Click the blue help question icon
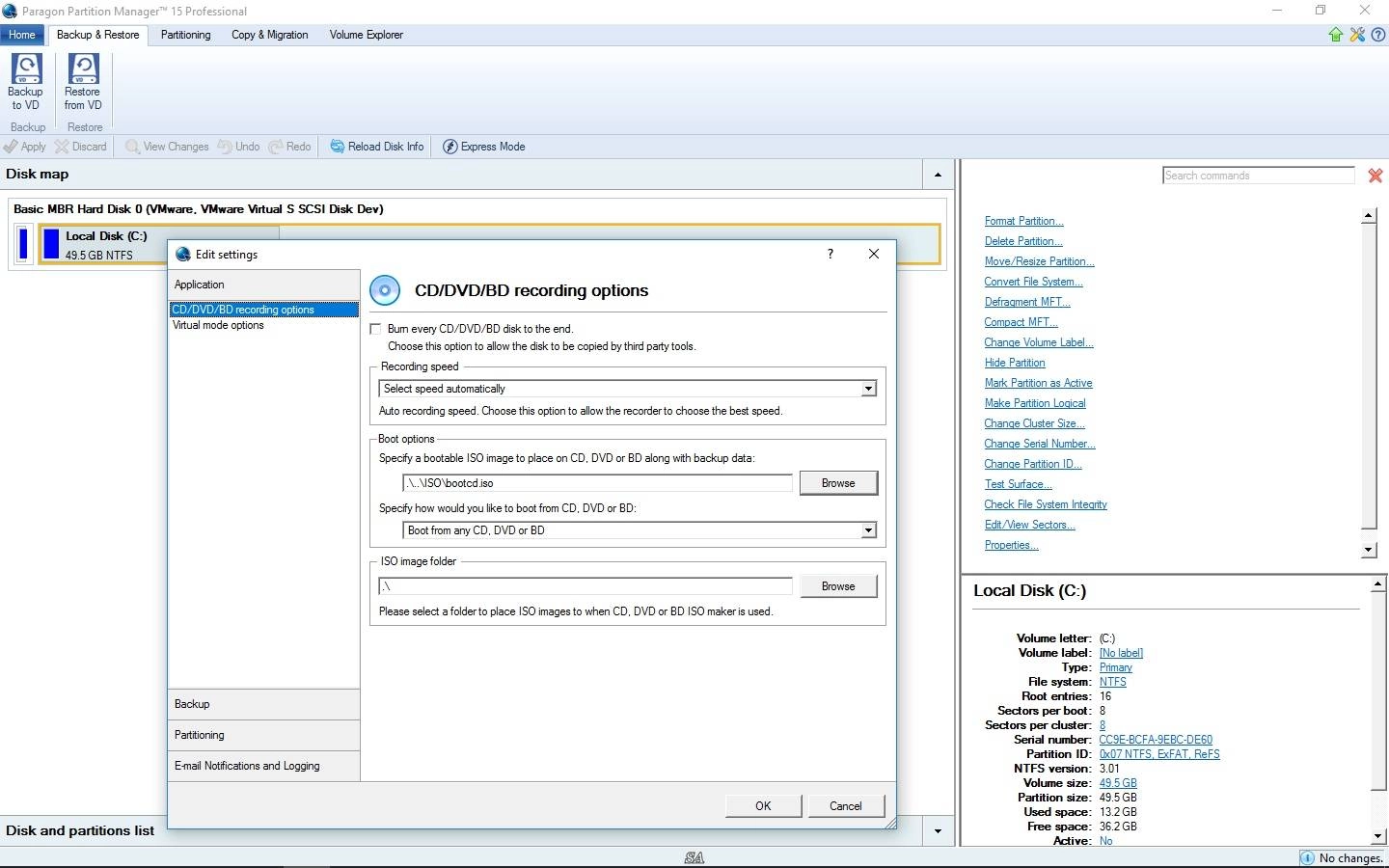This screenshot has height=868, width=1389. 1377,35
